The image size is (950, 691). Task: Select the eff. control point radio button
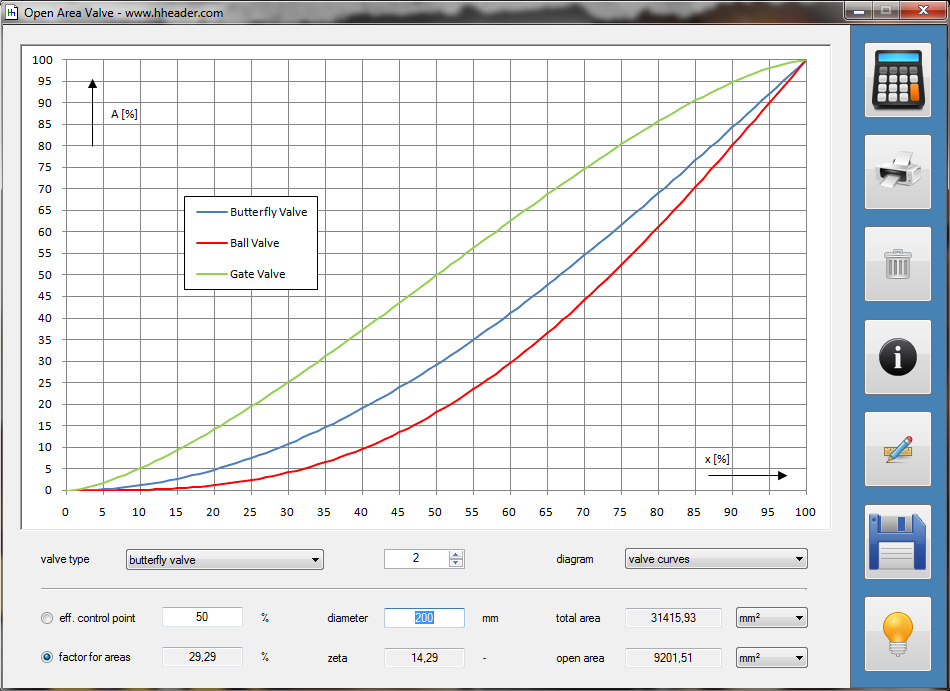tap(47, 618)
